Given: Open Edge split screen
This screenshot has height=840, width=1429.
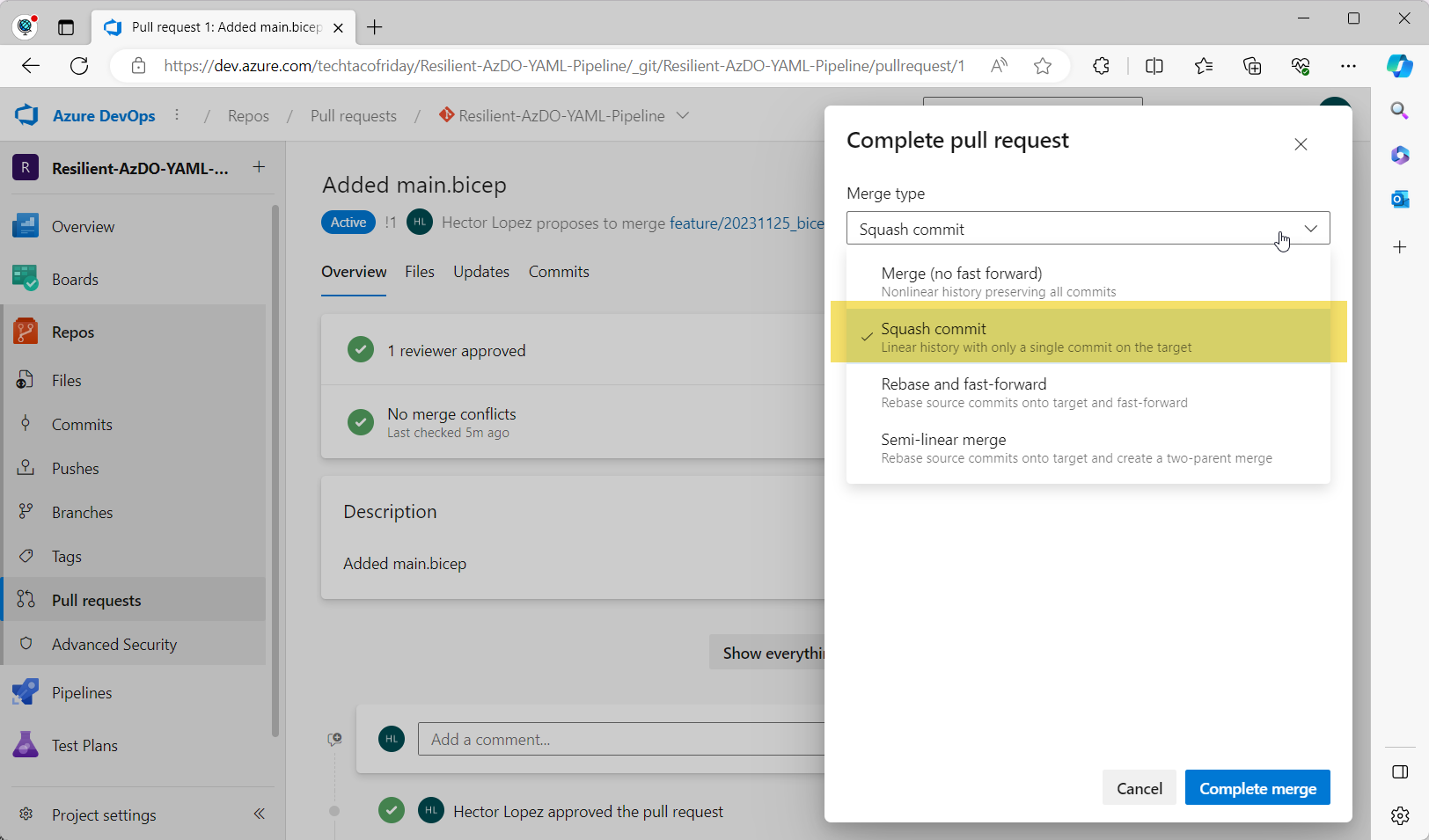Looking at the screenshot, I should [x=1154, y=66].
